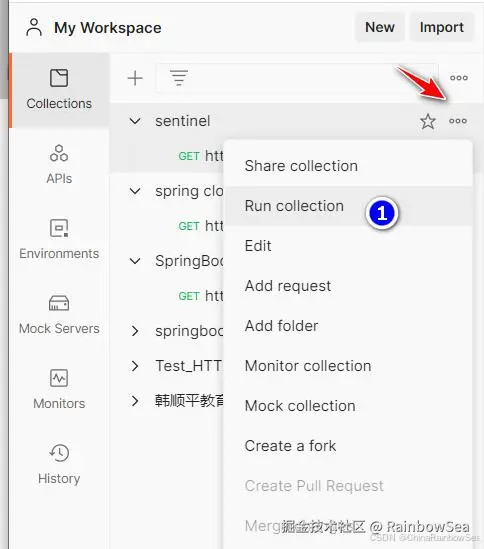Open the GET request under sentinel
This screenshot has width=484, height=549.
click(201, 156)
